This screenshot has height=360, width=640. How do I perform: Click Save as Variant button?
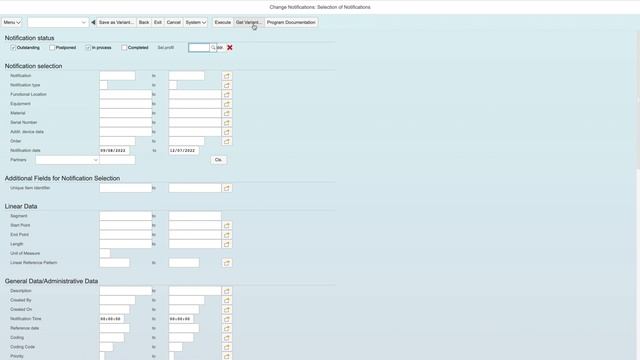click(x=116, y=22)
